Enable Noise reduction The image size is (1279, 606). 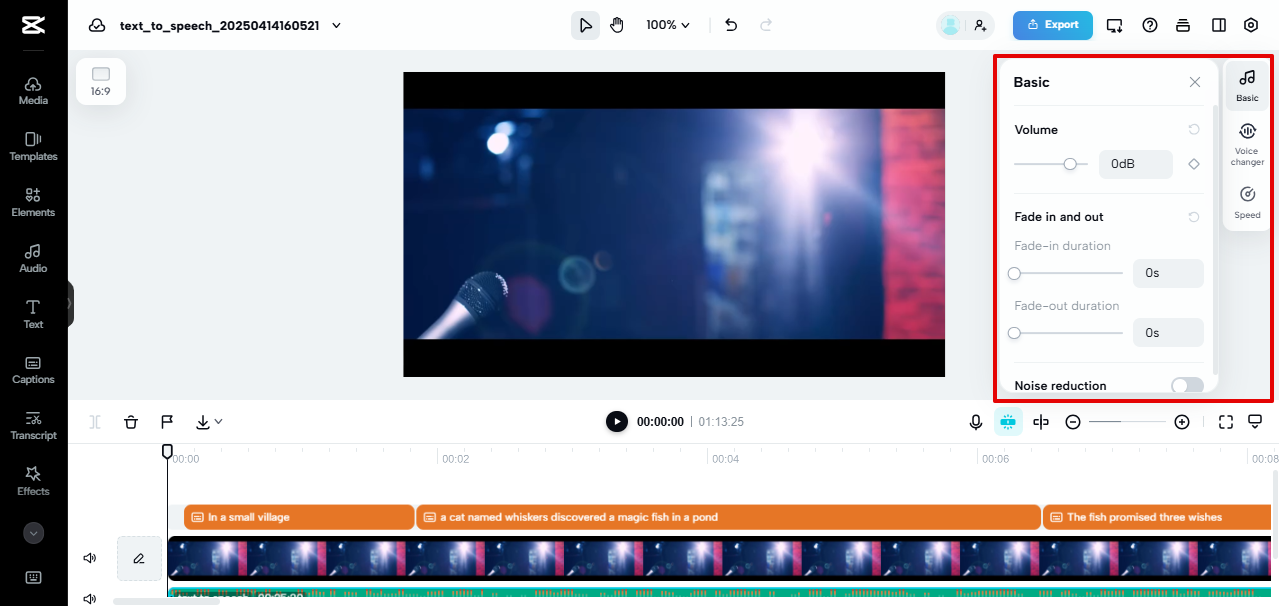(x=1187, y=385)
